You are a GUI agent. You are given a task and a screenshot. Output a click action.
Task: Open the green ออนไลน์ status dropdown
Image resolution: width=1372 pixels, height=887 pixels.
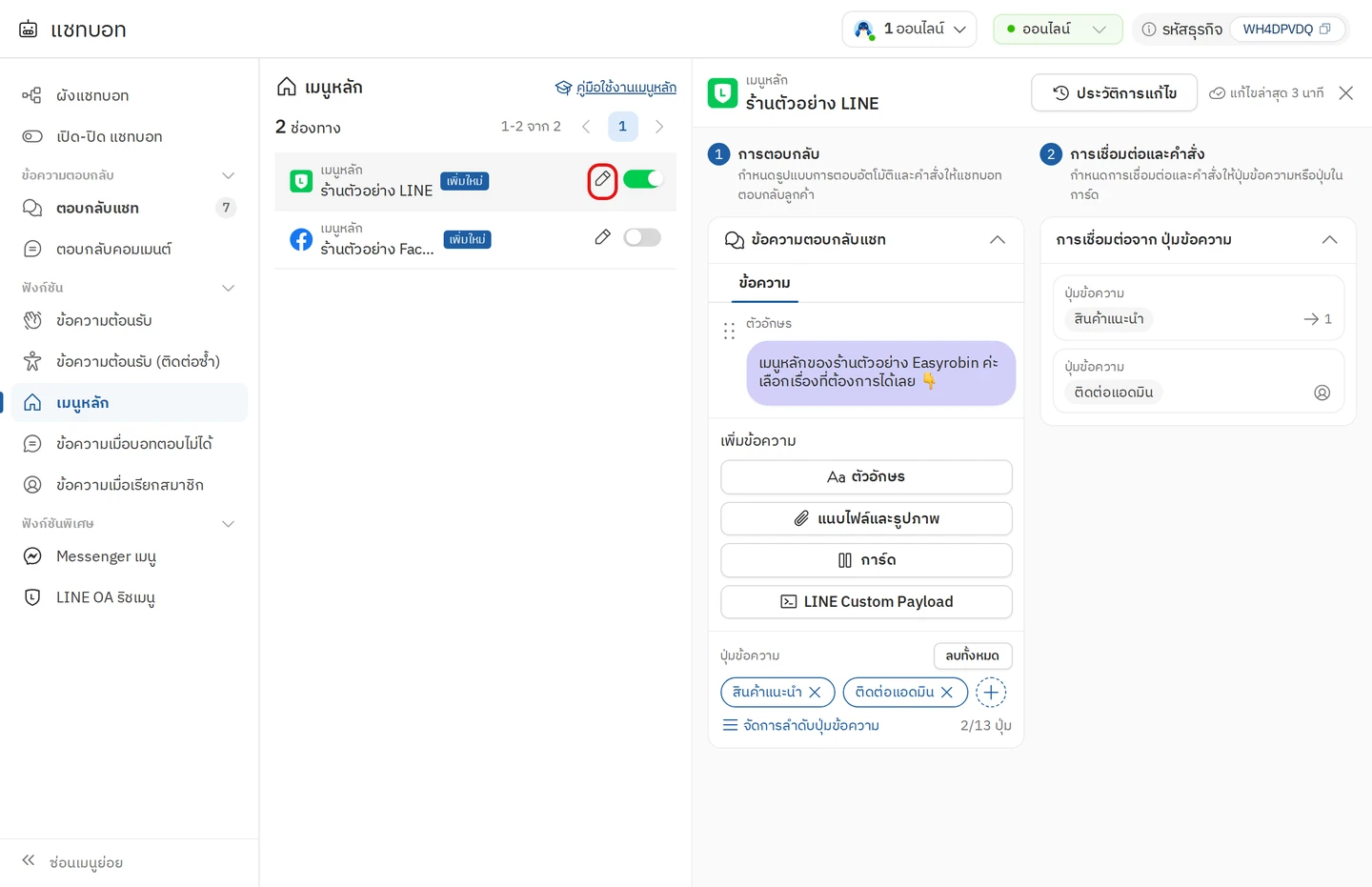[1058, 29]
